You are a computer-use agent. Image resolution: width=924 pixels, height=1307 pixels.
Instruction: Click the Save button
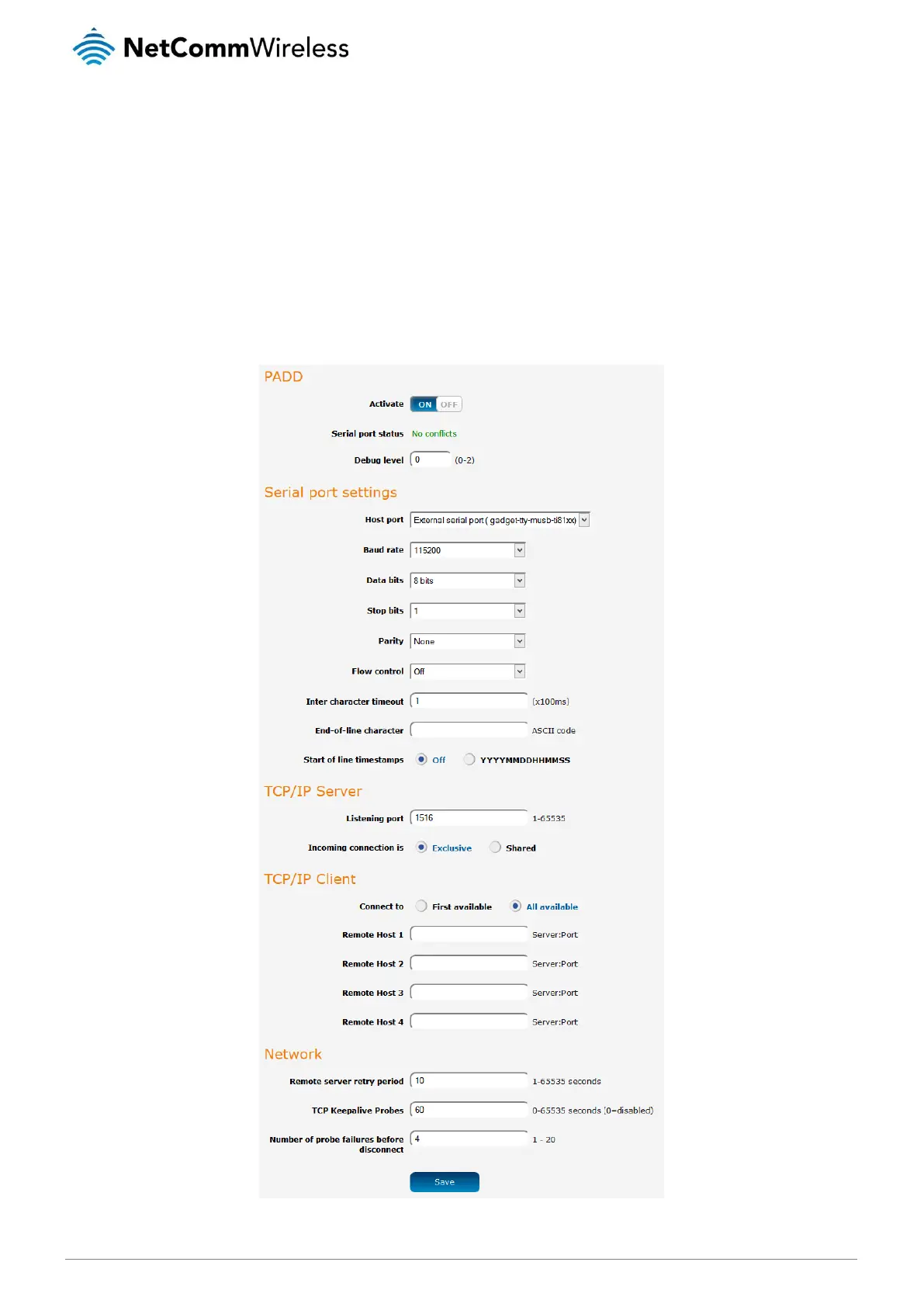(x=445, y=1182)
